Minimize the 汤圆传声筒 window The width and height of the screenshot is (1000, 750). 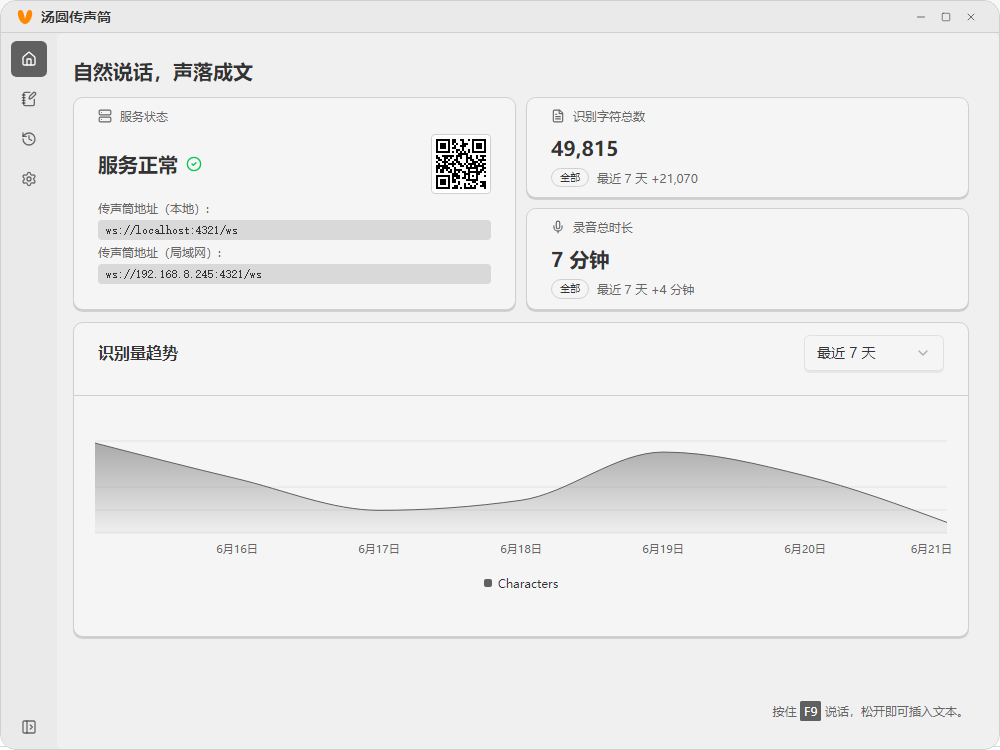click(x=921, y=17)
